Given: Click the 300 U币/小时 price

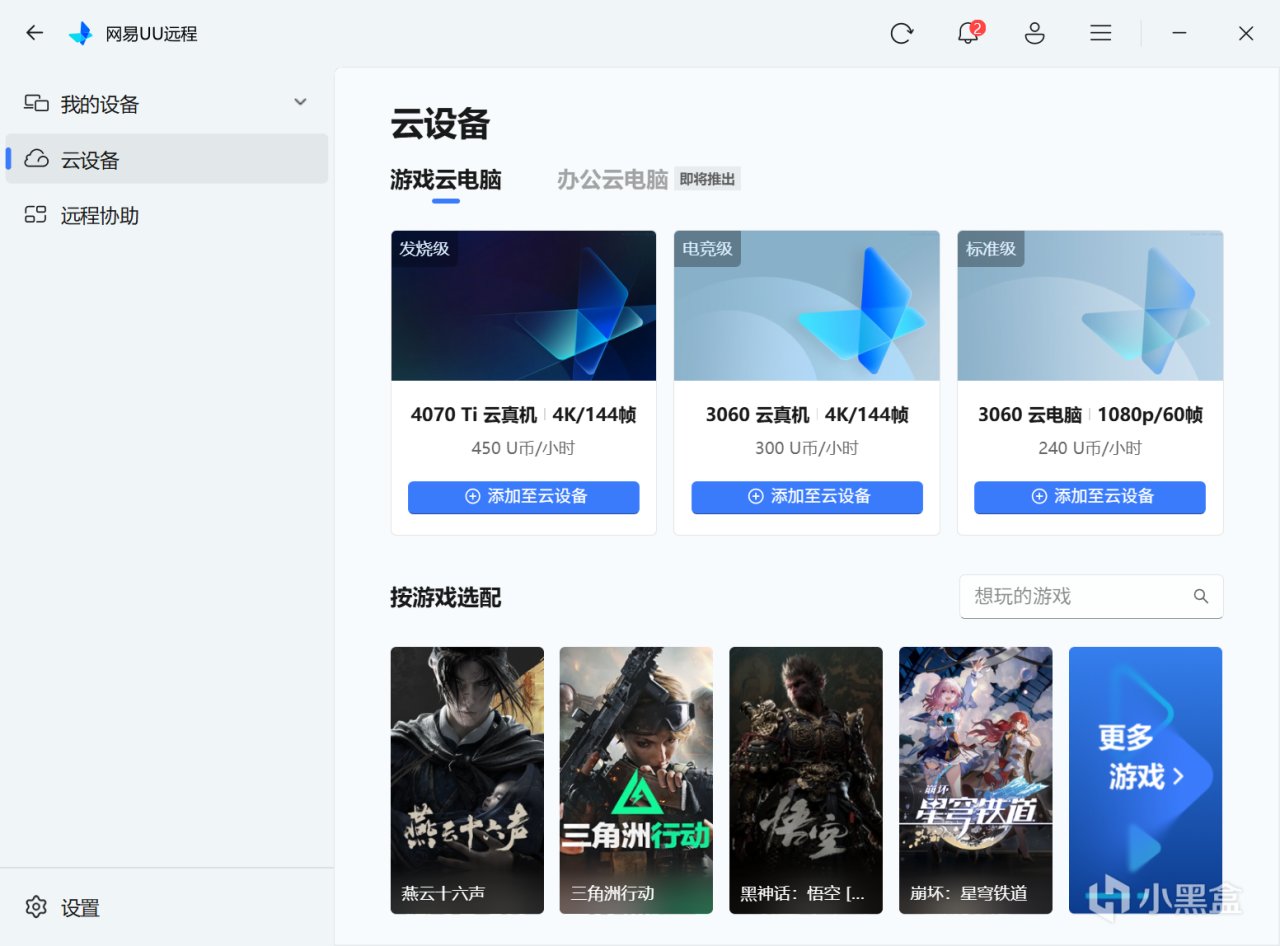Looking at the screenshot, I should click(x=807, y=448).
